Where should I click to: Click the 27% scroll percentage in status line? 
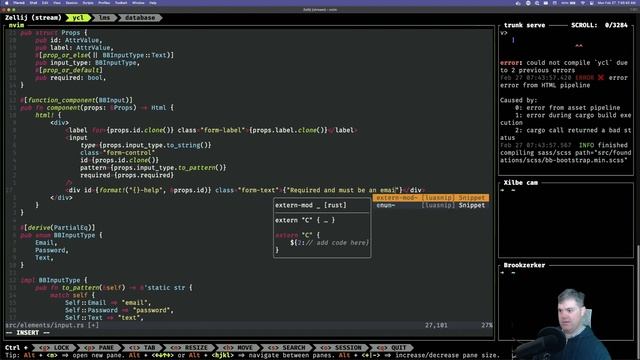tap(487, 325)
